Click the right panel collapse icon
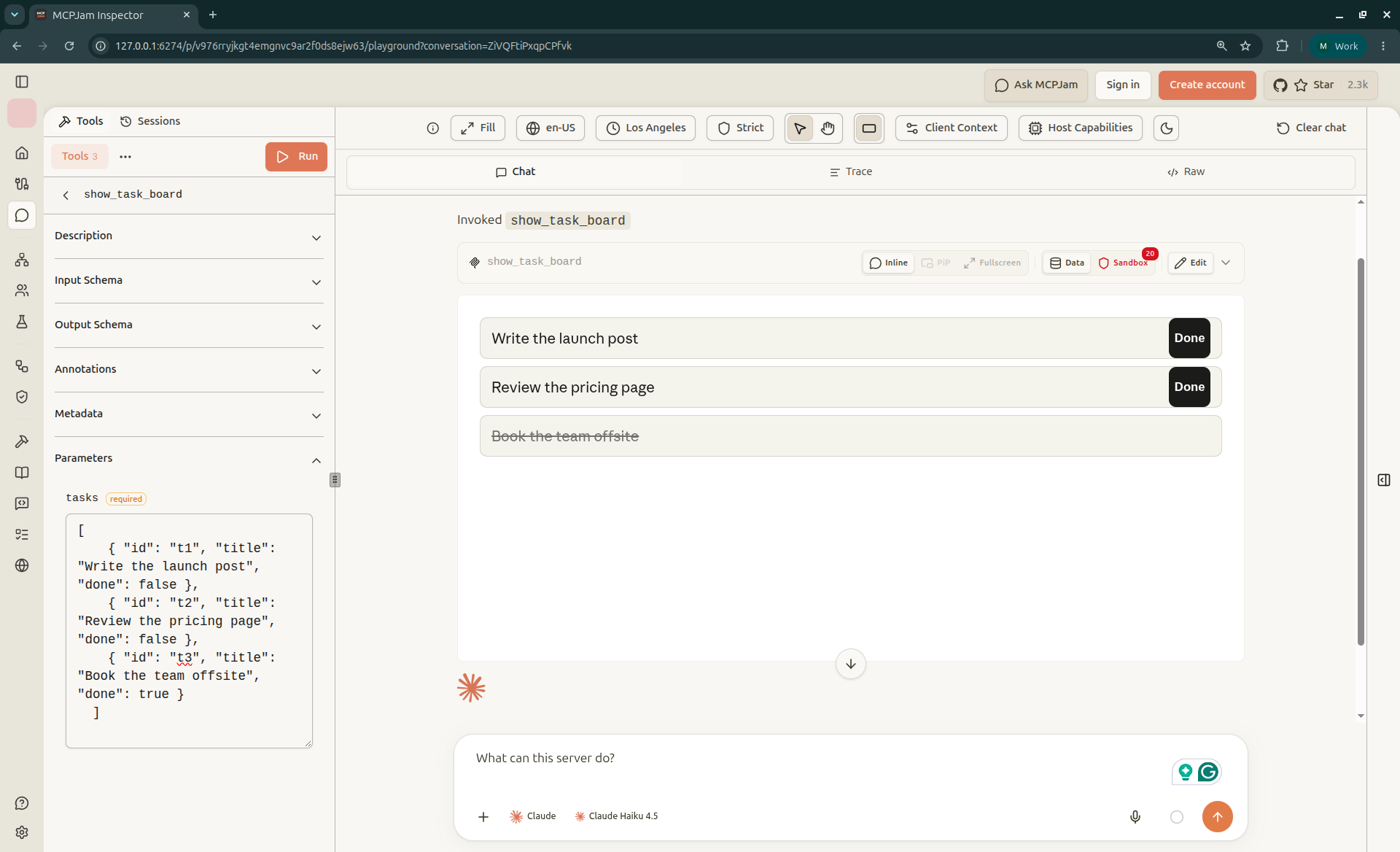The image size is (1400, 852). [1384, 480]
